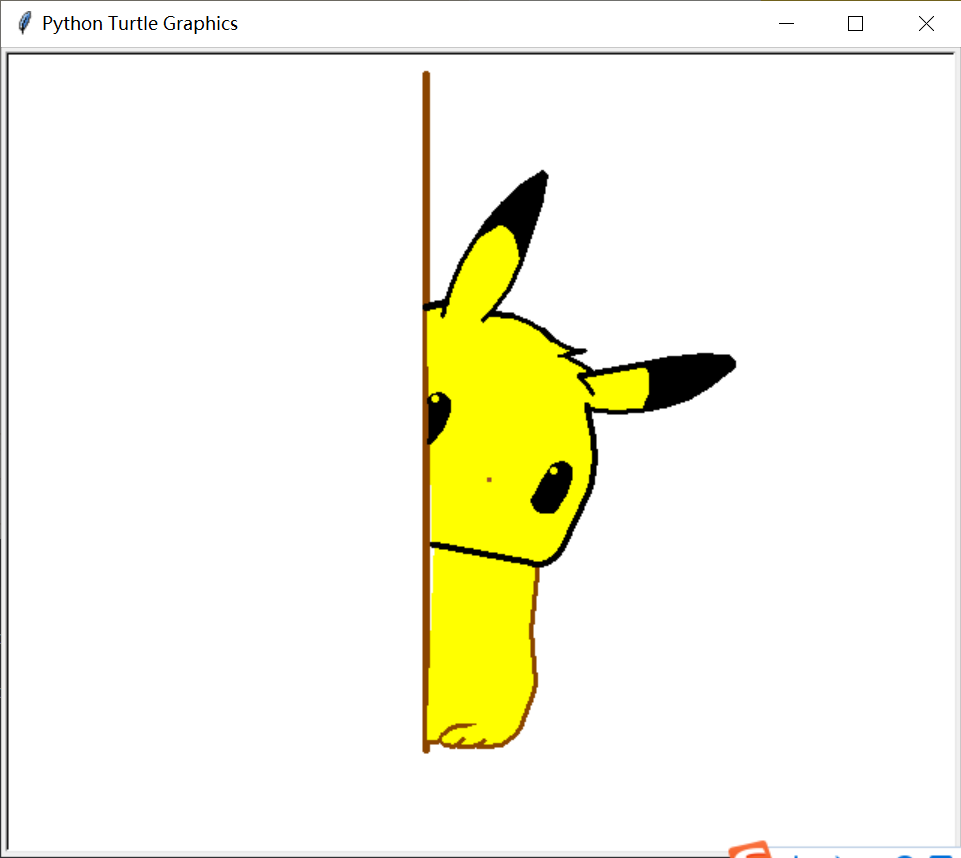This screenshot has height=858, width=961.
Task: Maximize the Python Turtle Graphics window
Action: (x=856, y=23)
